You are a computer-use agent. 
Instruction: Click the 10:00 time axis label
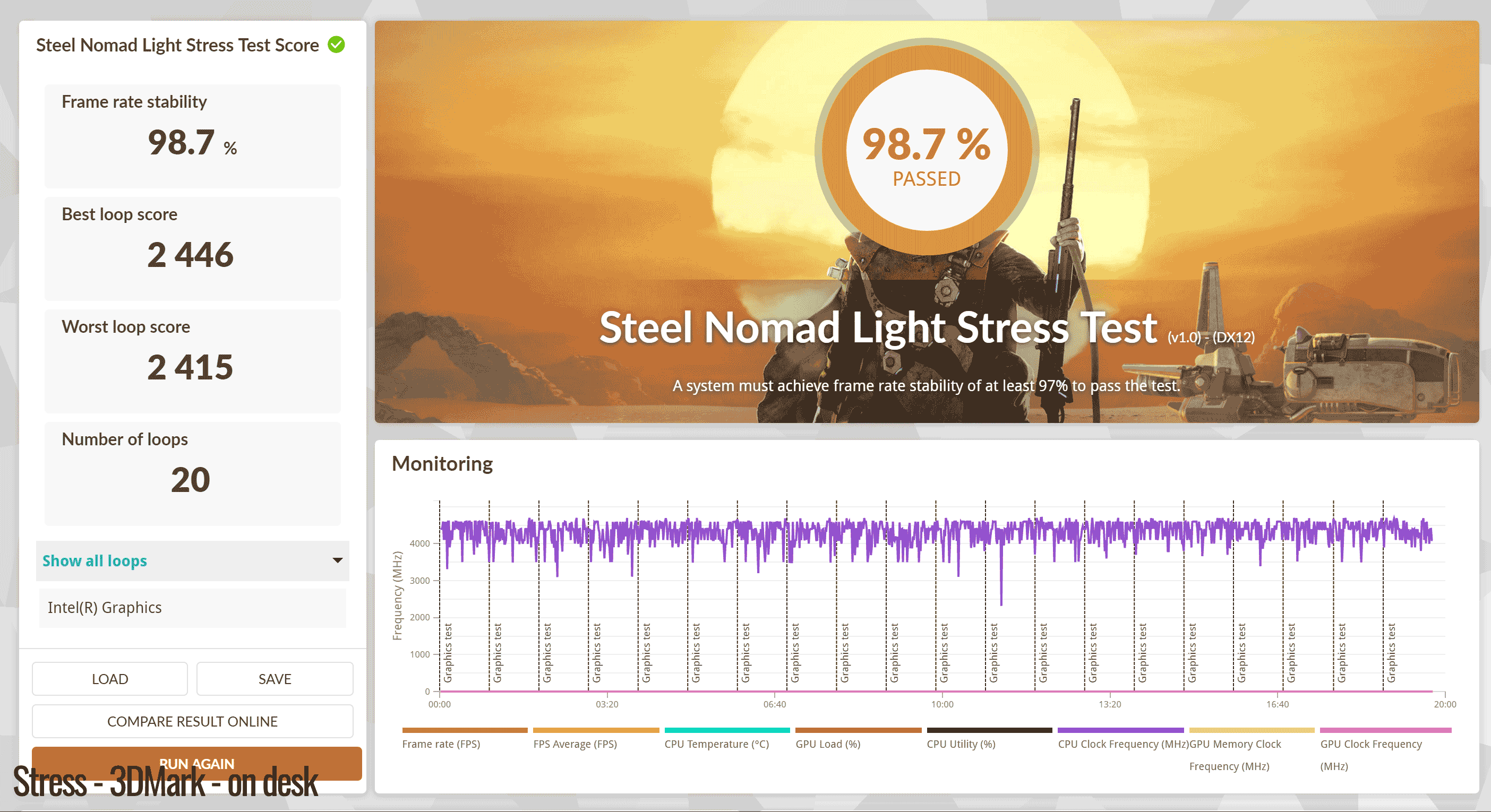pyautogui.click(x=942, y=704)
